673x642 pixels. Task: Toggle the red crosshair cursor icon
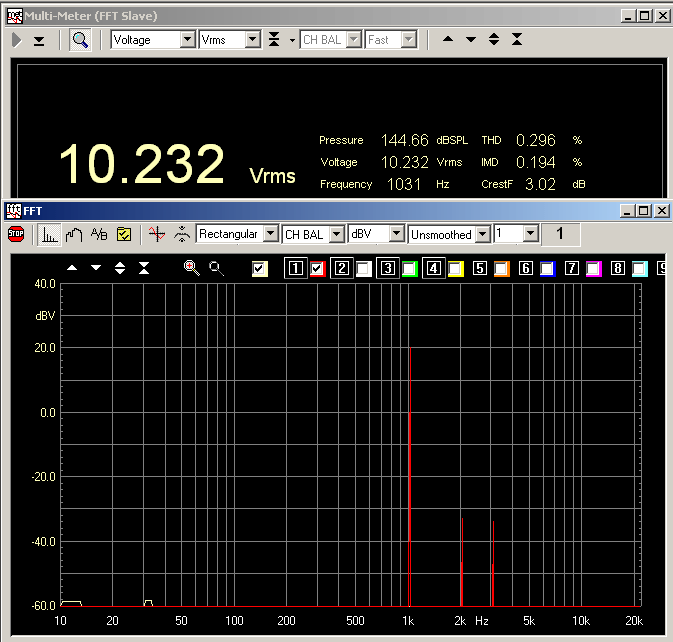(x=156, y=234)
